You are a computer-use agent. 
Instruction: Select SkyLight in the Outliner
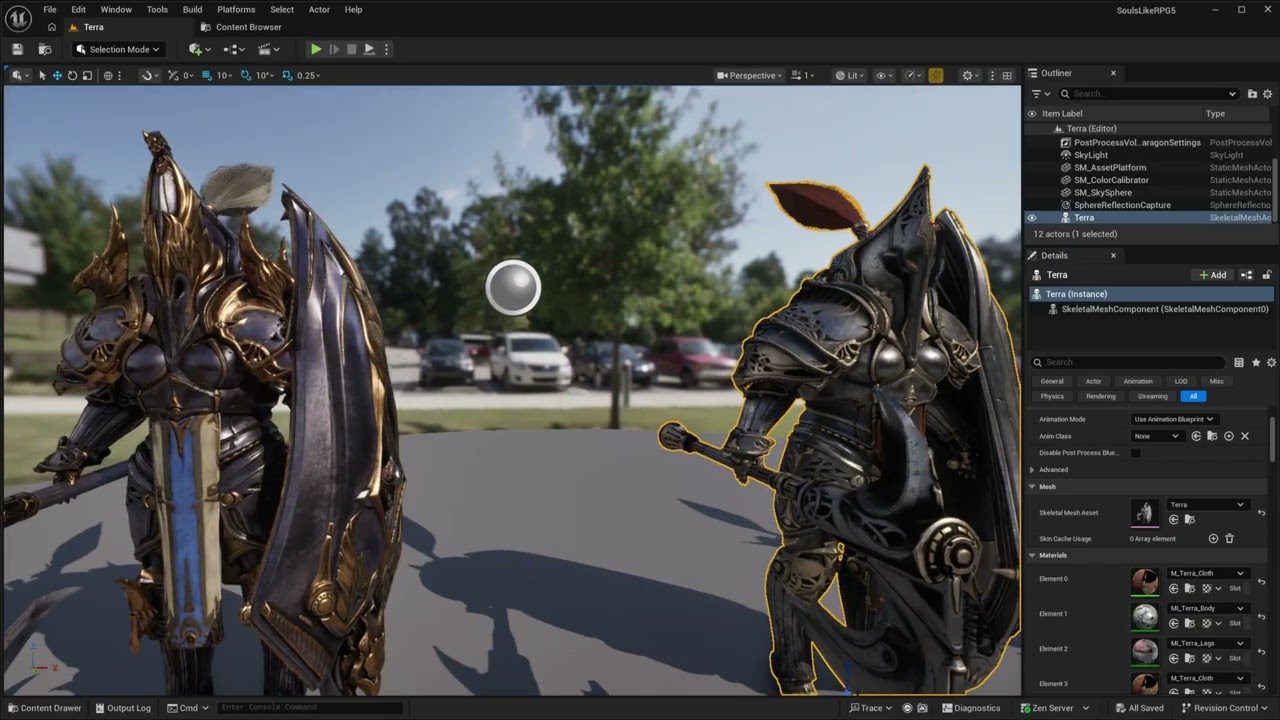pos(1091,155)
